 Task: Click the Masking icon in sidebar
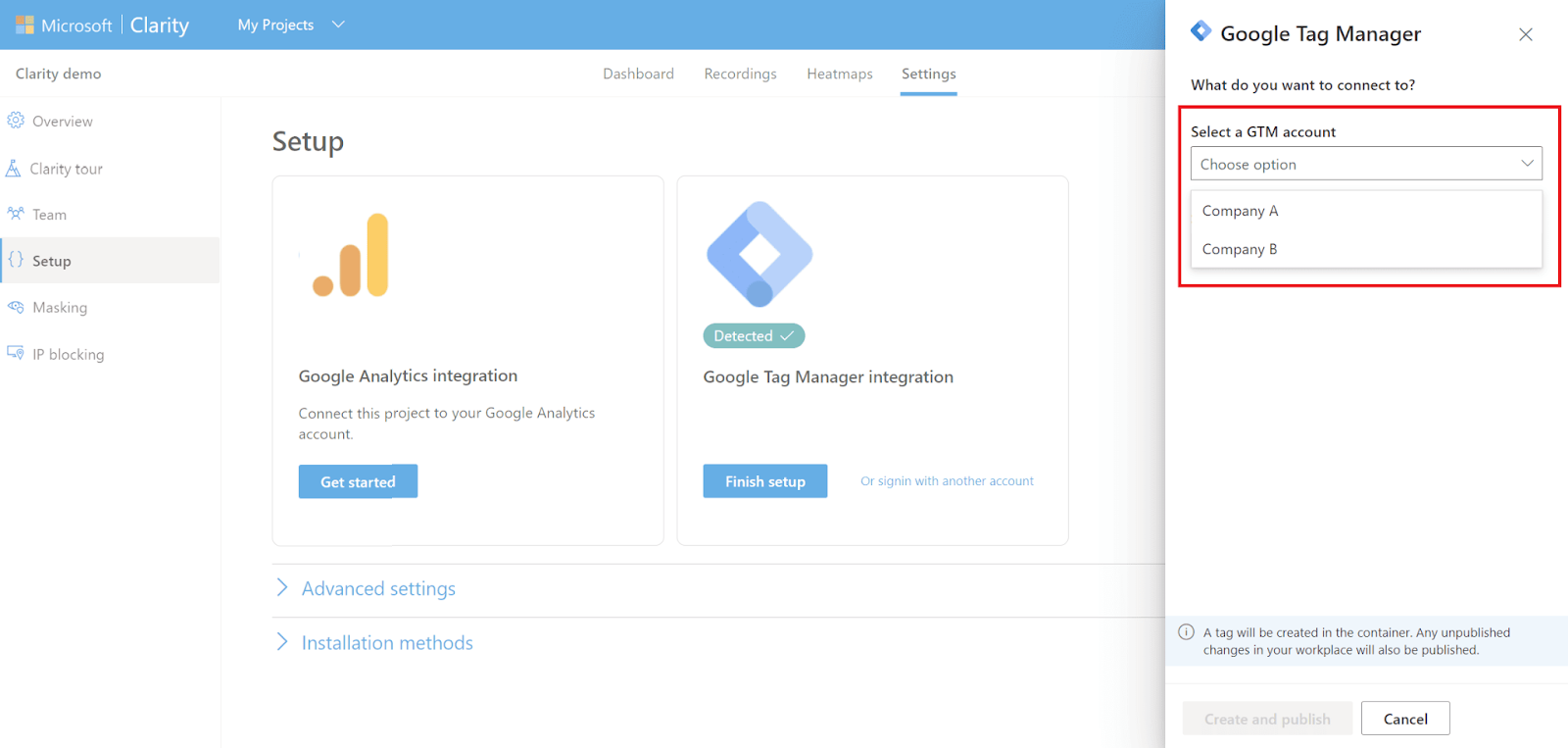click(x=16, y=307)
